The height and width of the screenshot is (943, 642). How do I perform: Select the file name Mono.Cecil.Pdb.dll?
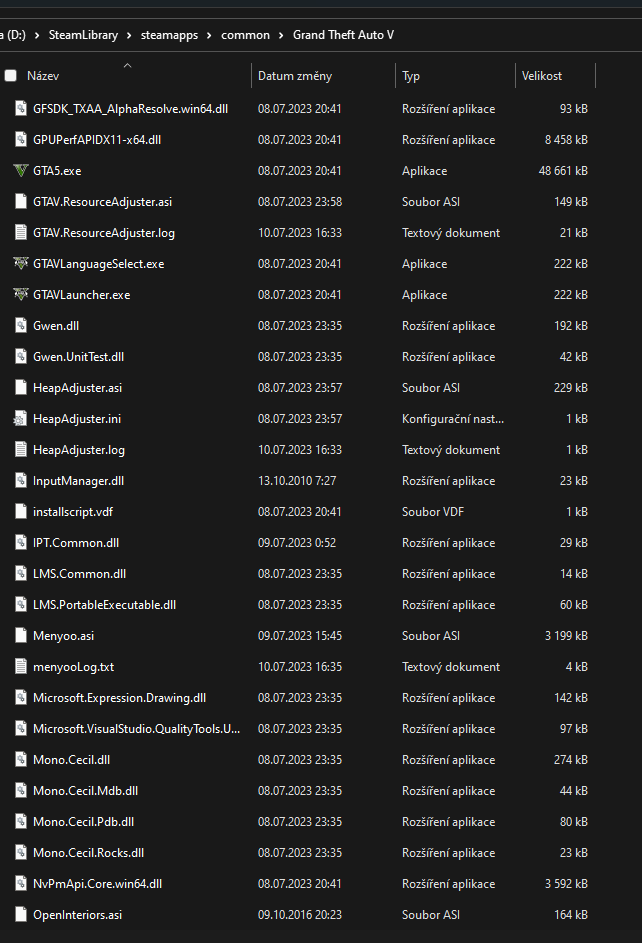(84, 822)
